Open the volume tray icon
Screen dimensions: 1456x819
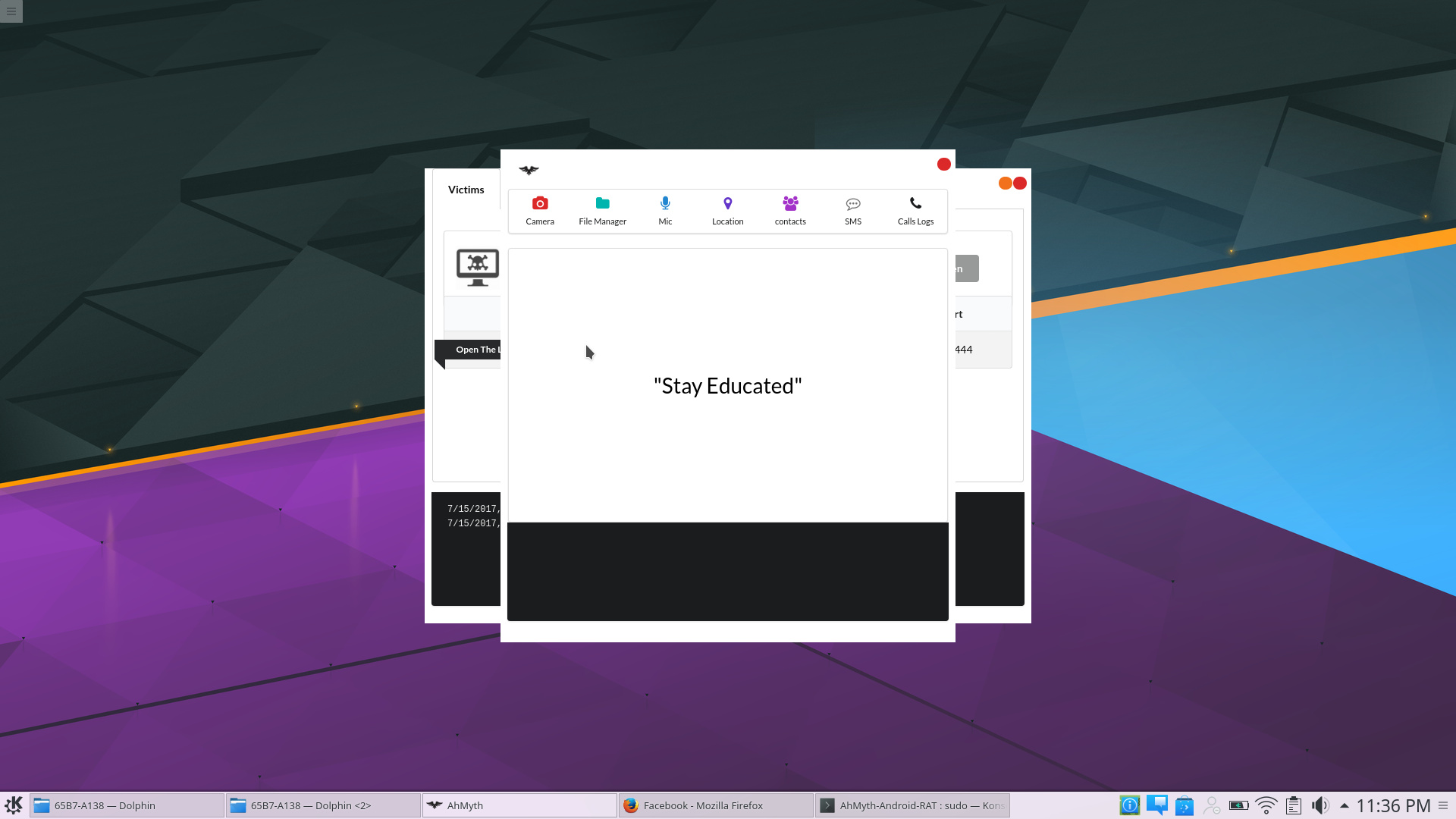[x=1319, y=805]
